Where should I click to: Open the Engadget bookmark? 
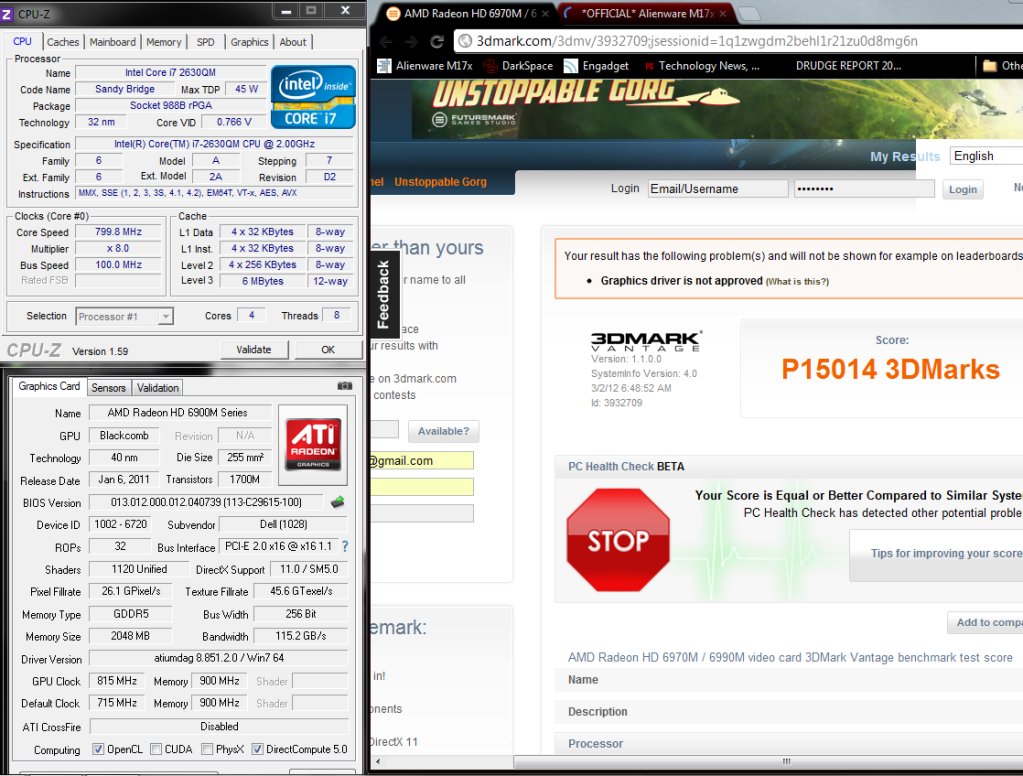click(x=596, y=66)
